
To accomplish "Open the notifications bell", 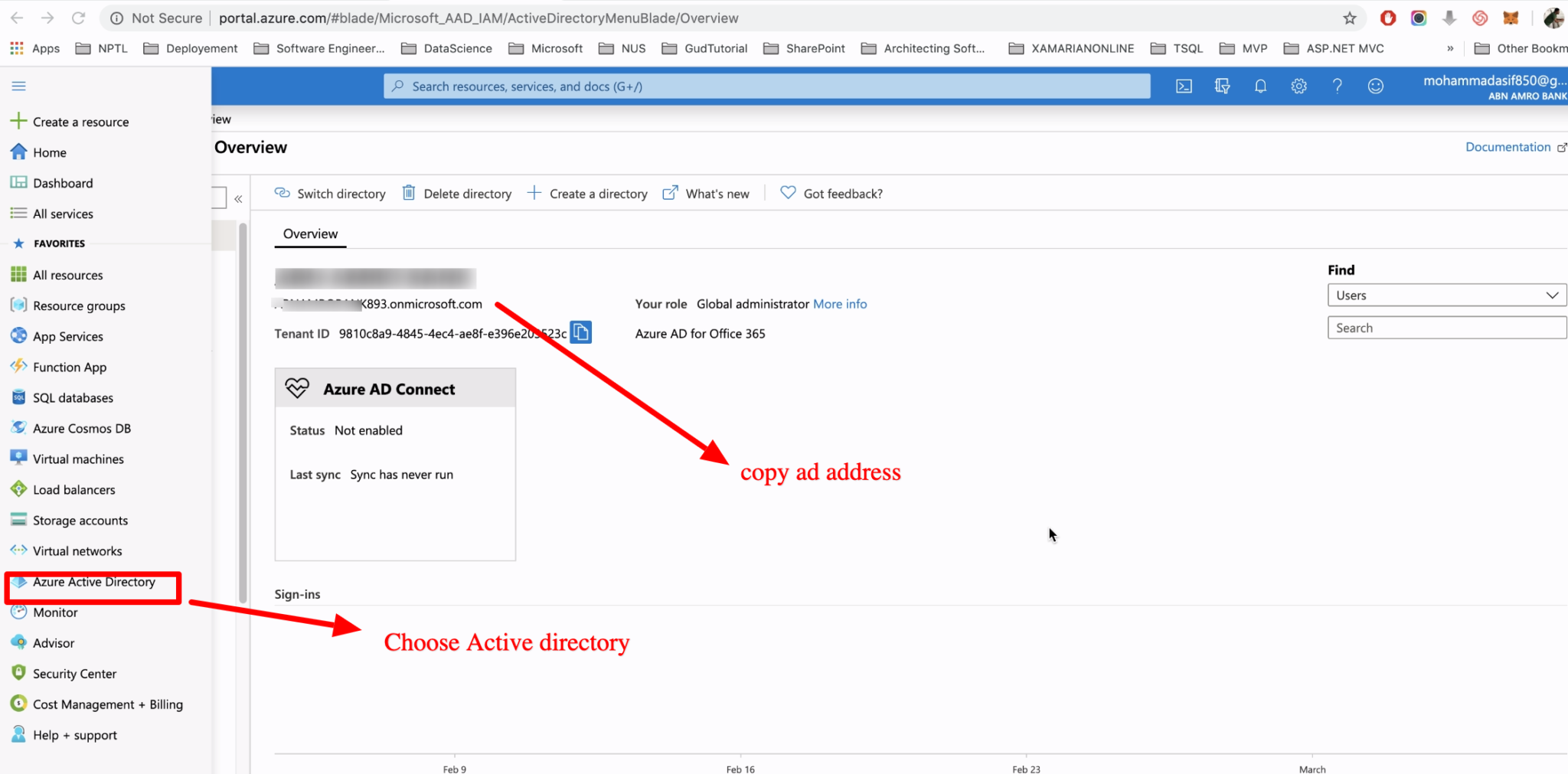I will 1260,86.
